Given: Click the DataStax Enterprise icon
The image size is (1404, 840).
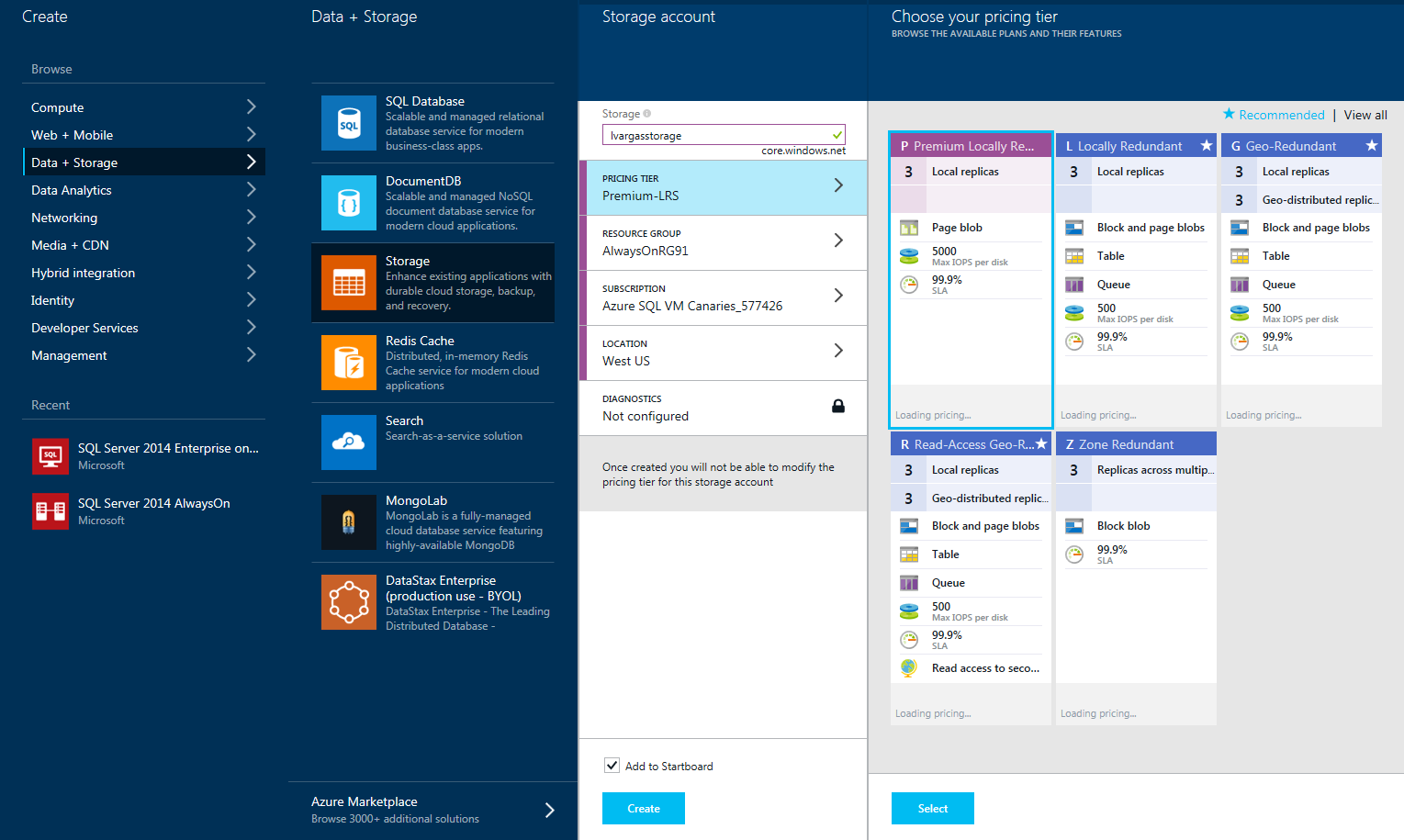Looking at the screenshot, I should (349, 602).
